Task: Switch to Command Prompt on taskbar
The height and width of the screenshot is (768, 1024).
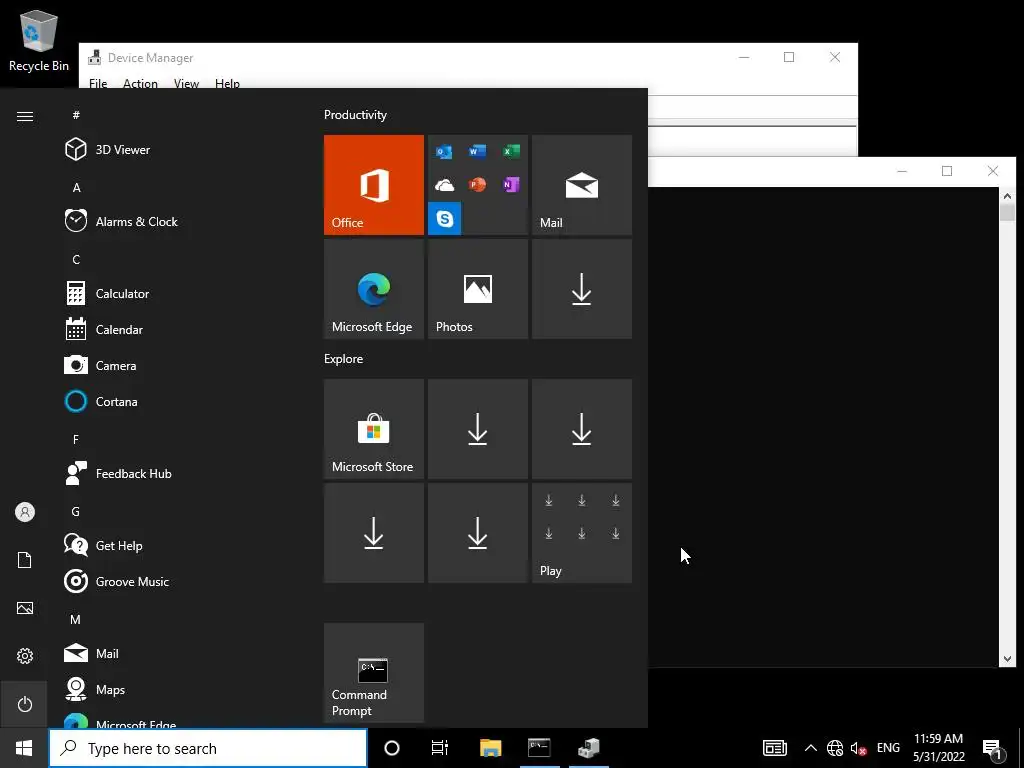Action: click(x=539, y=748)
